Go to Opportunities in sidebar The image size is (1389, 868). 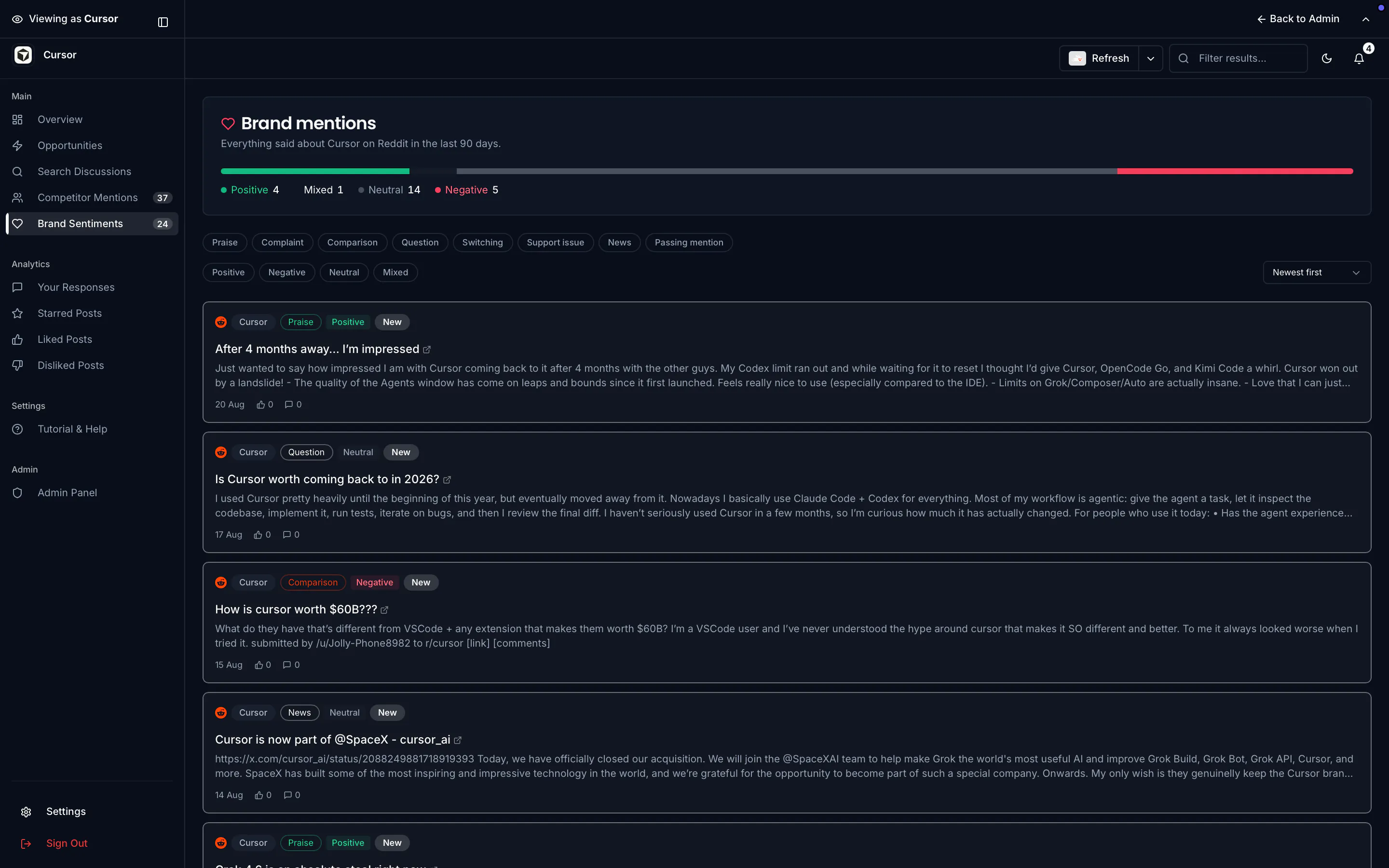(x=92, y=146)
